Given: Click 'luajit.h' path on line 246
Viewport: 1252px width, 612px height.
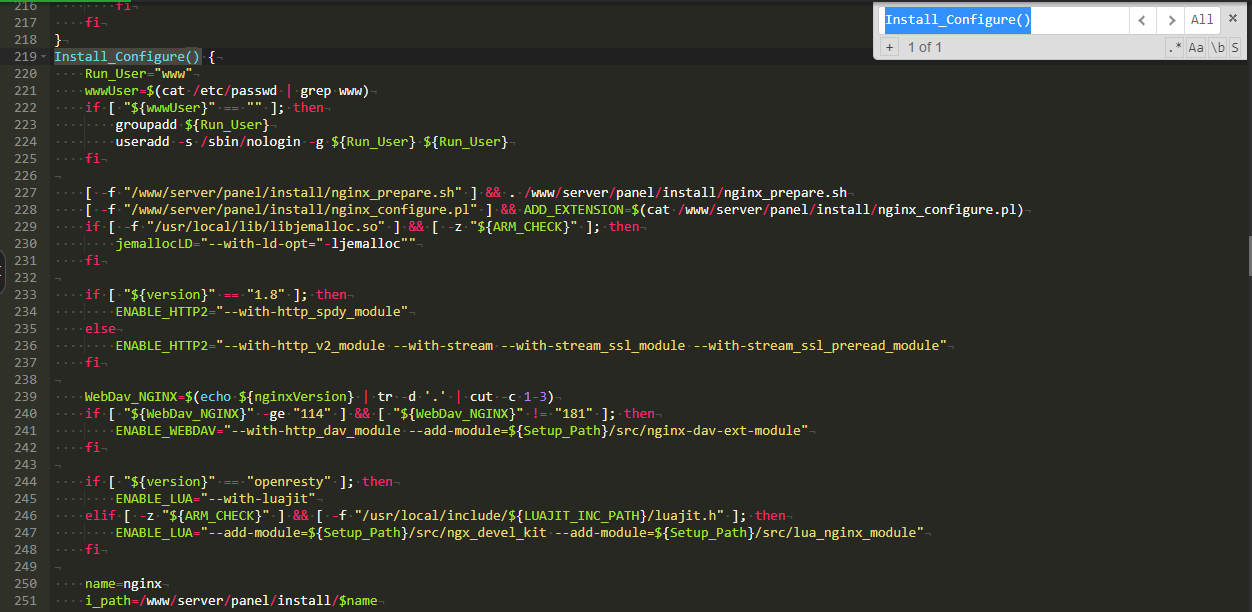Looking at the screenshot, I should (686, 516).
